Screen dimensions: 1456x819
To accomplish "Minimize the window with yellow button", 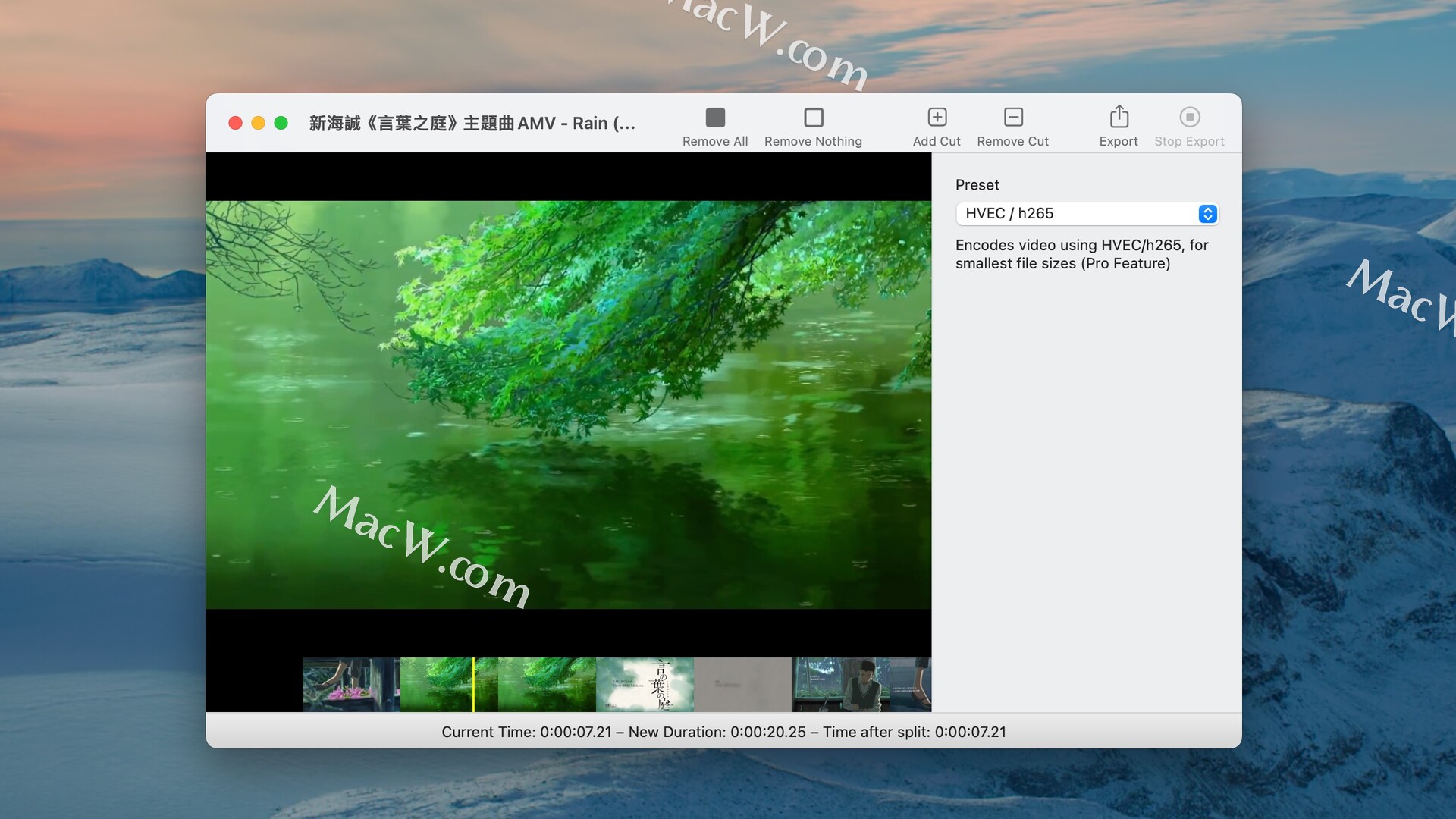I will point(258,123).
